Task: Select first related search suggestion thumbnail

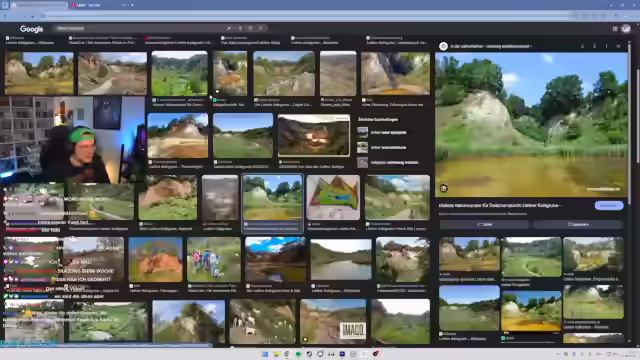Action: pos(362,132)
